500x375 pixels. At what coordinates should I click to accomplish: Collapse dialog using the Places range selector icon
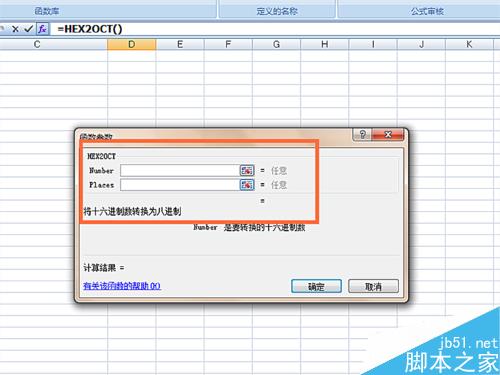coord(247,185)
